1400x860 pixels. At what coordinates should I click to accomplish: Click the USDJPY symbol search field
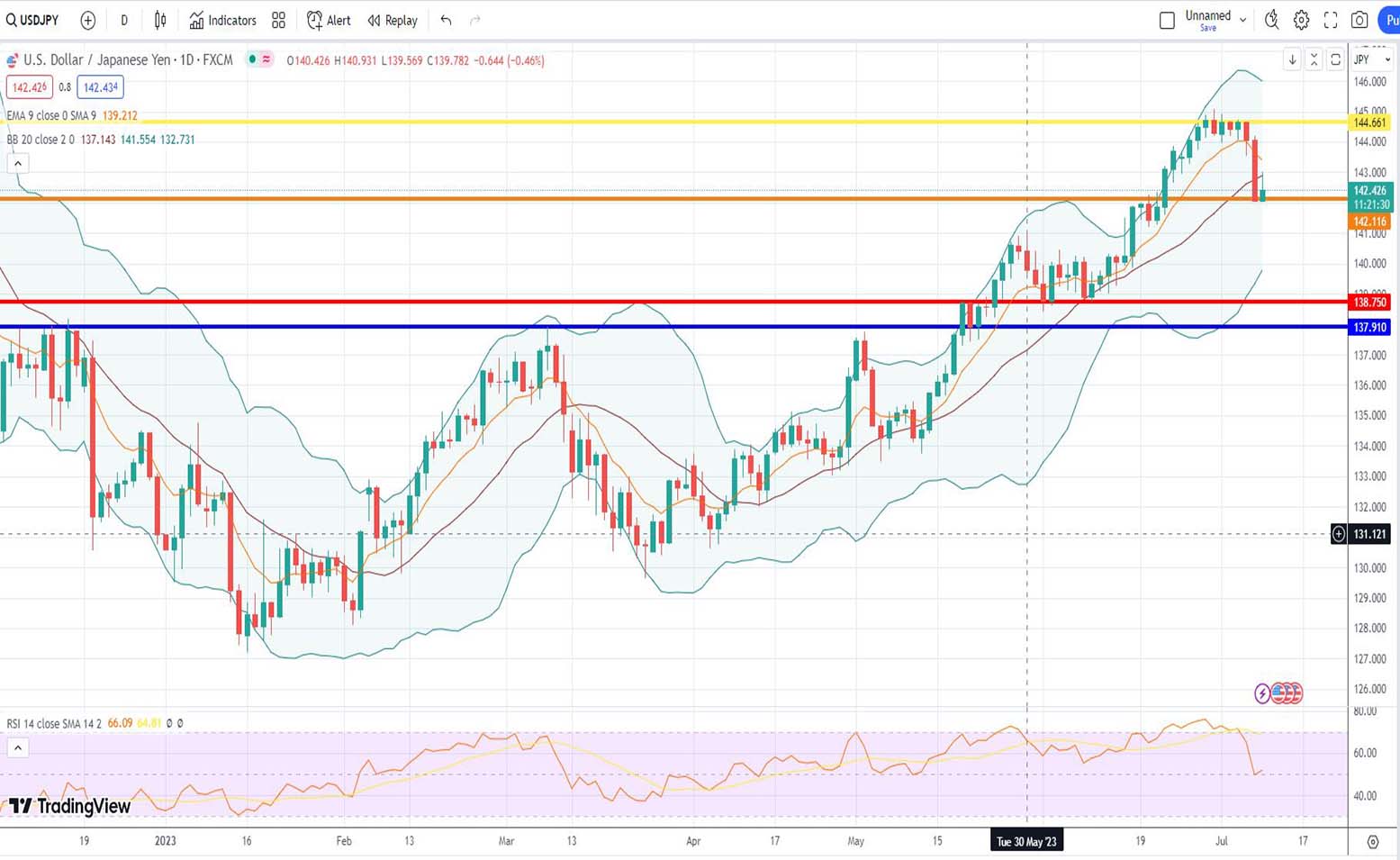(x=33, y=20)
